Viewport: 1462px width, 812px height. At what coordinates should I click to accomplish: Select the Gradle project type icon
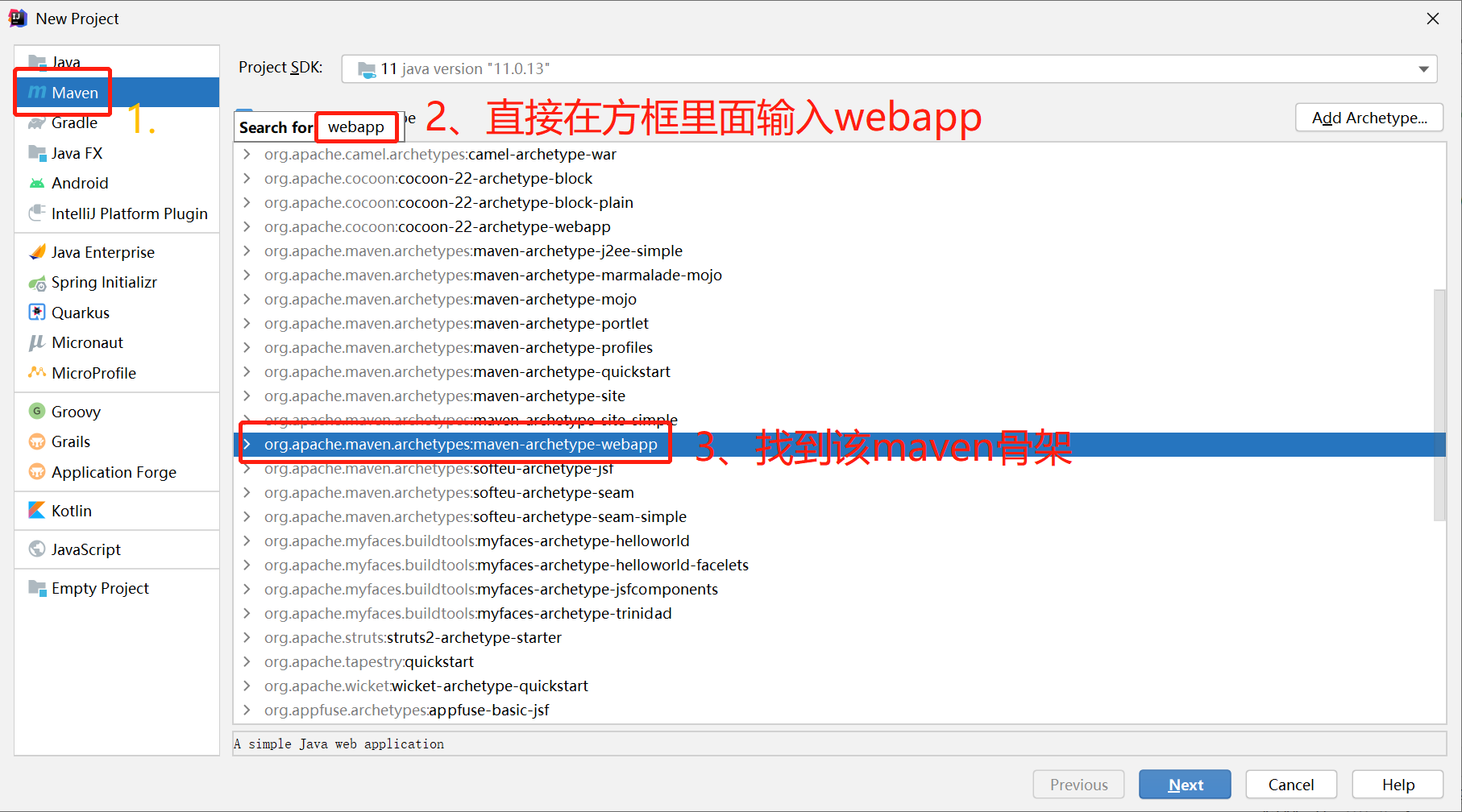coord(36,123)
